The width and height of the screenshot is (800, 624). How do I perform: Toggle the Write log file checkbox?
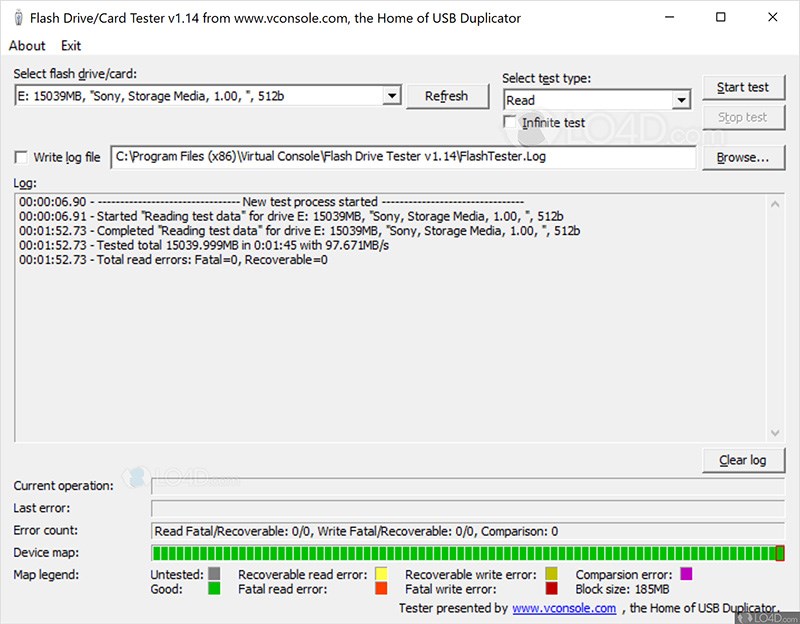click(x=21, y=157)
